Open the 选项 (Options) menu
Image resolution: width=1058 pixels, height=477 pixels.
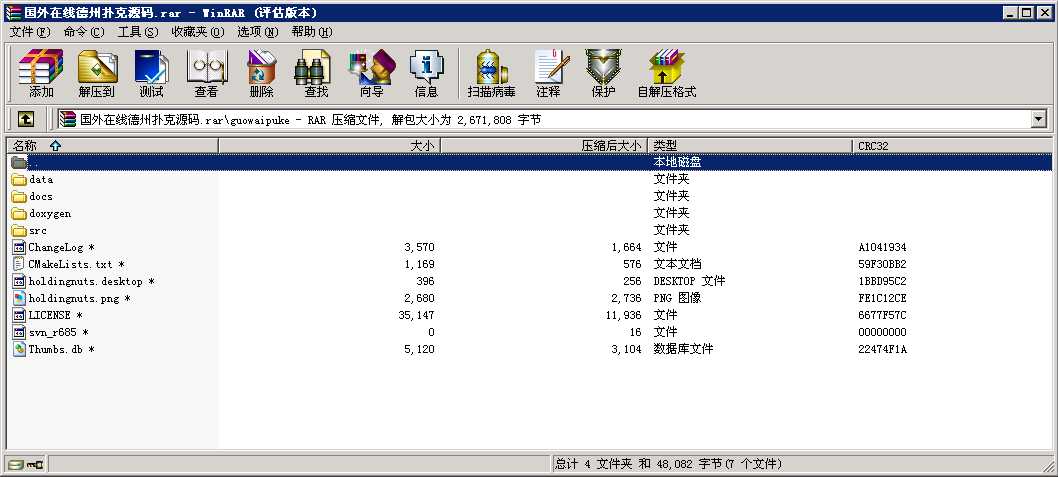click(x=258, y=32)
